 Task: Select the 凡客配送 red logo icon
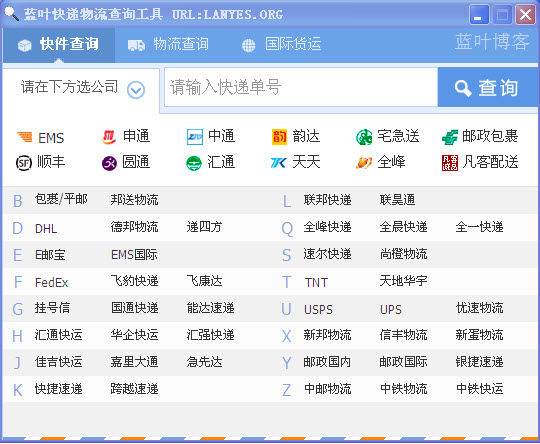pyautogui.click(x=450, y=163)
